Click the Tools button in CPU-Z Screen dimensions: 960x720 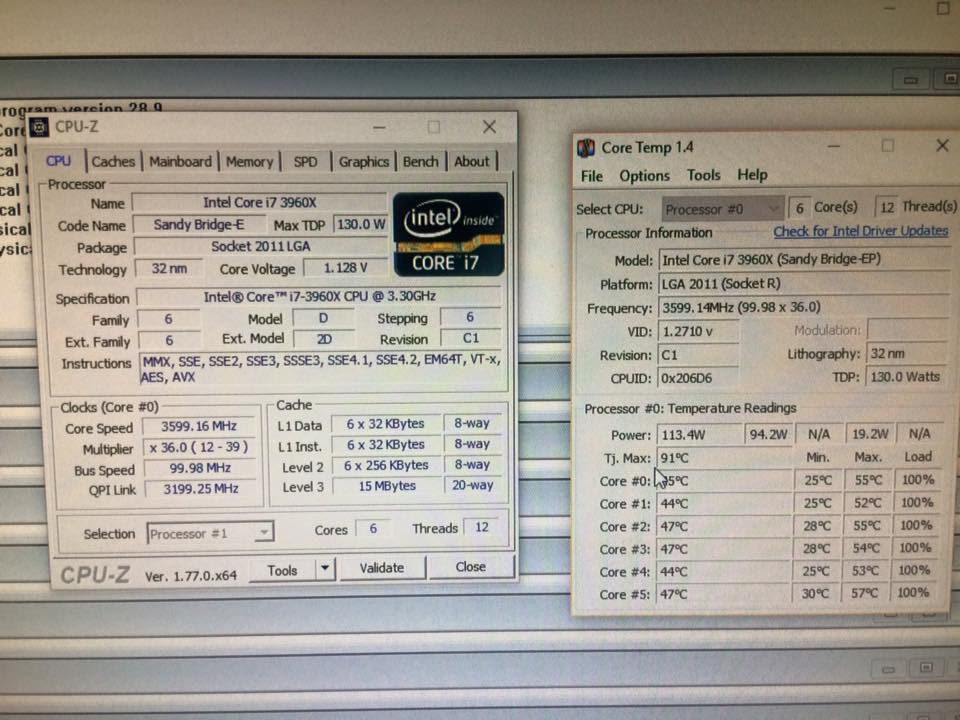pyautogui.click(x=282, y=570)
